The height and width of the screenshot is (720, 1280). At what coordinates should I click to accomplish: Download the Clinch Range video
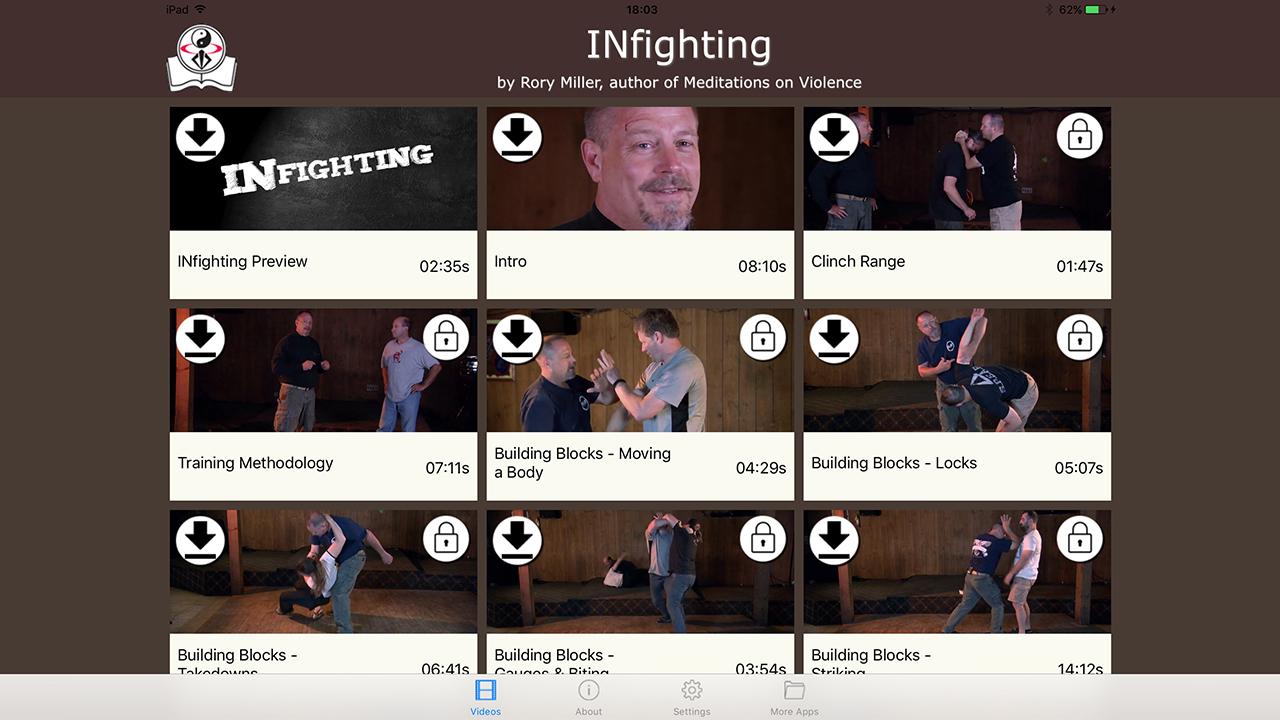click(x=834, y=137)
